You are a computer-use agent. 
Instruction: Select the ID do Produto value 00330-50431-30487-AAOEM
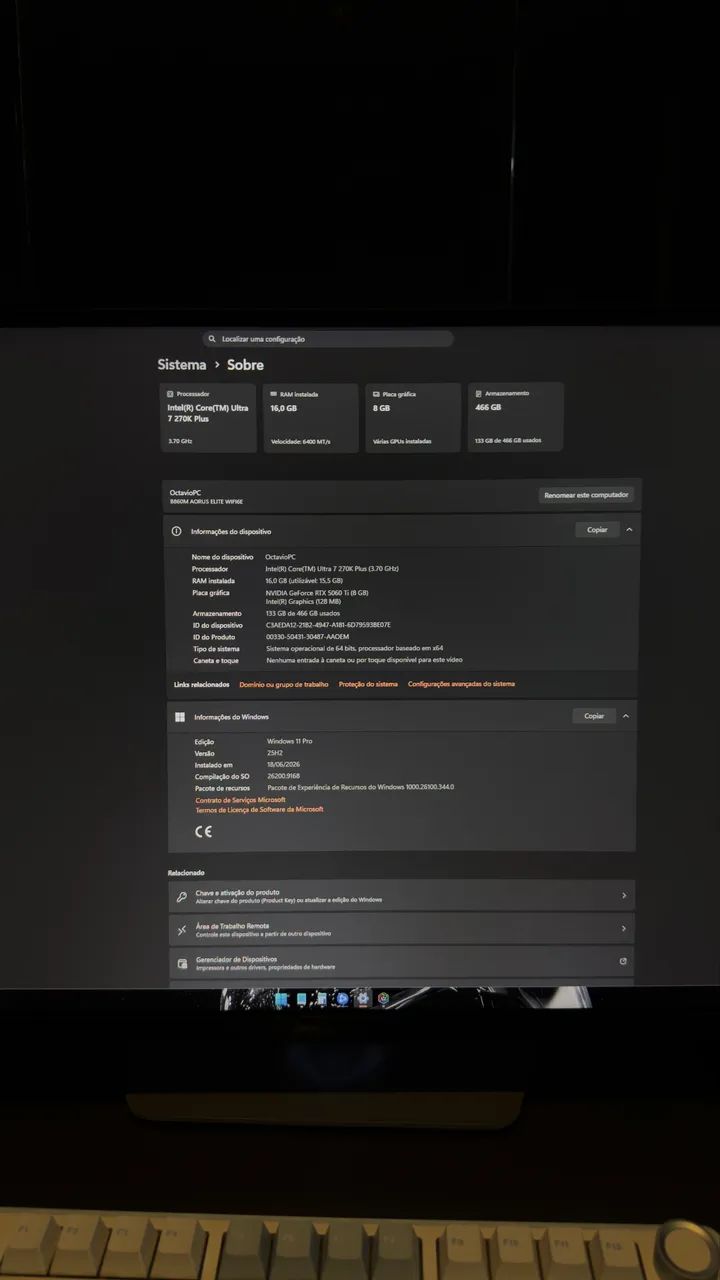[308, 637]
